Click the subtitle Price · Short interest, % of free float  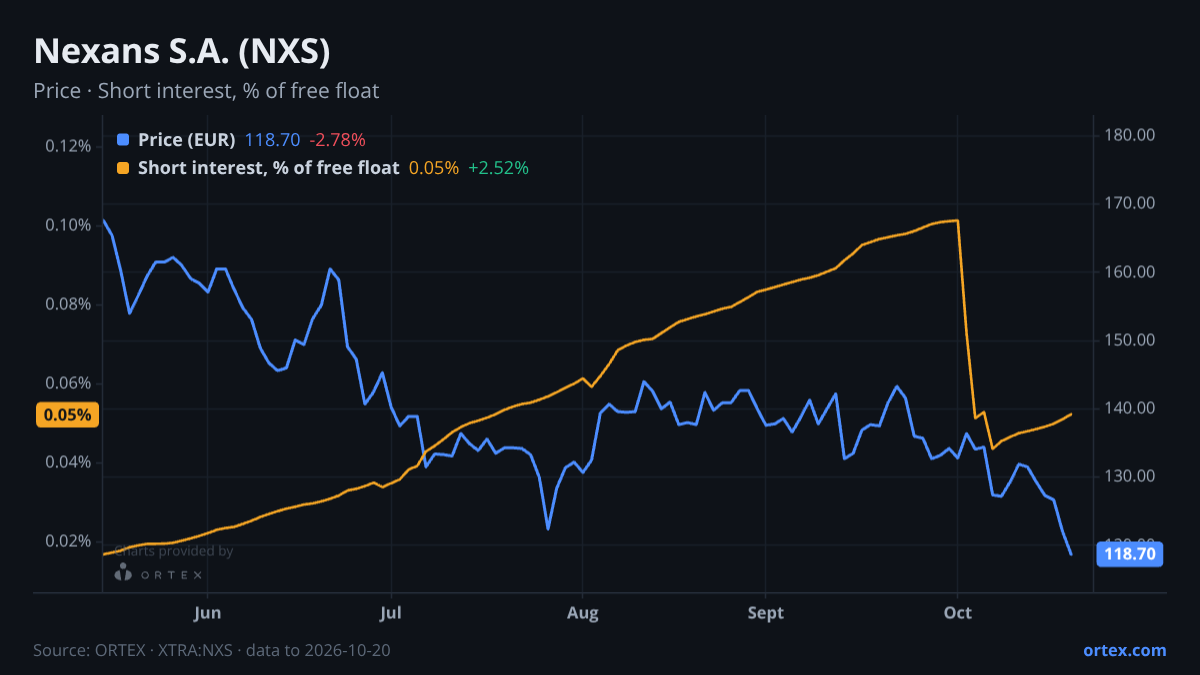(x=206, y=91)
